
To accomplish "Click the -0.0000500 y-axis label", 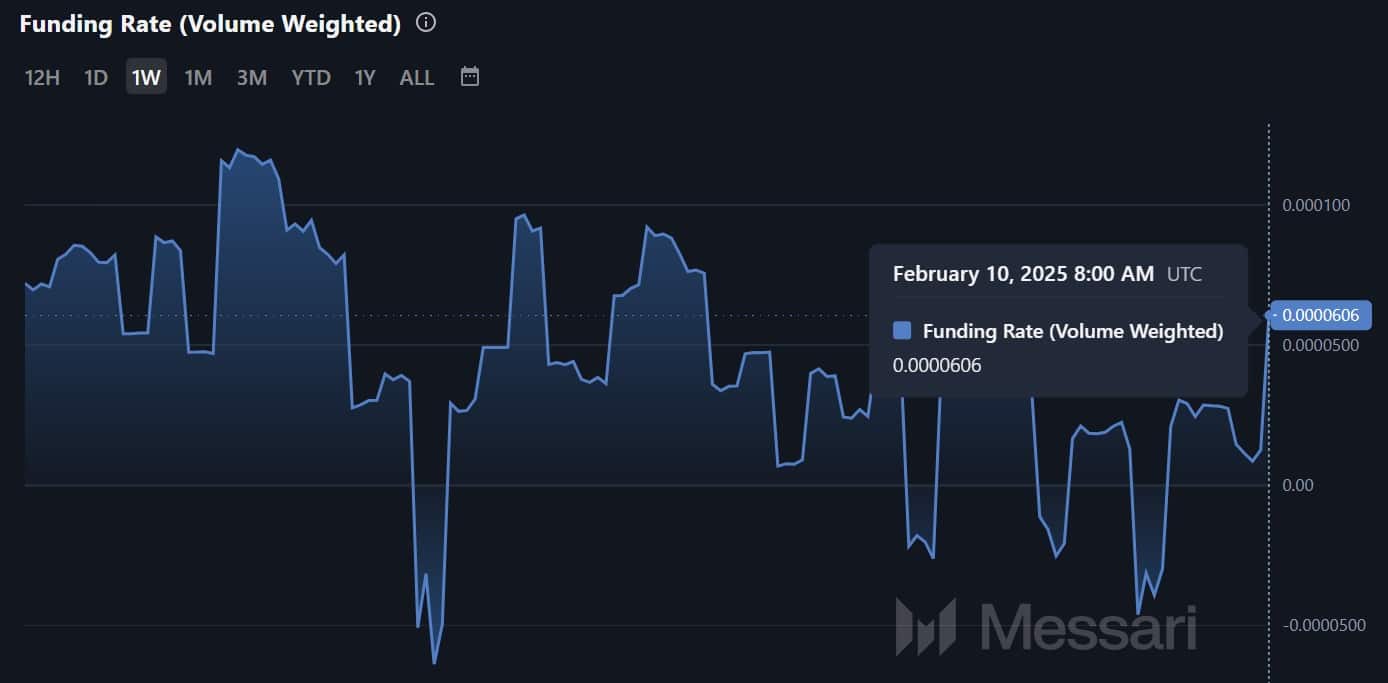I will click(1323, 625).
